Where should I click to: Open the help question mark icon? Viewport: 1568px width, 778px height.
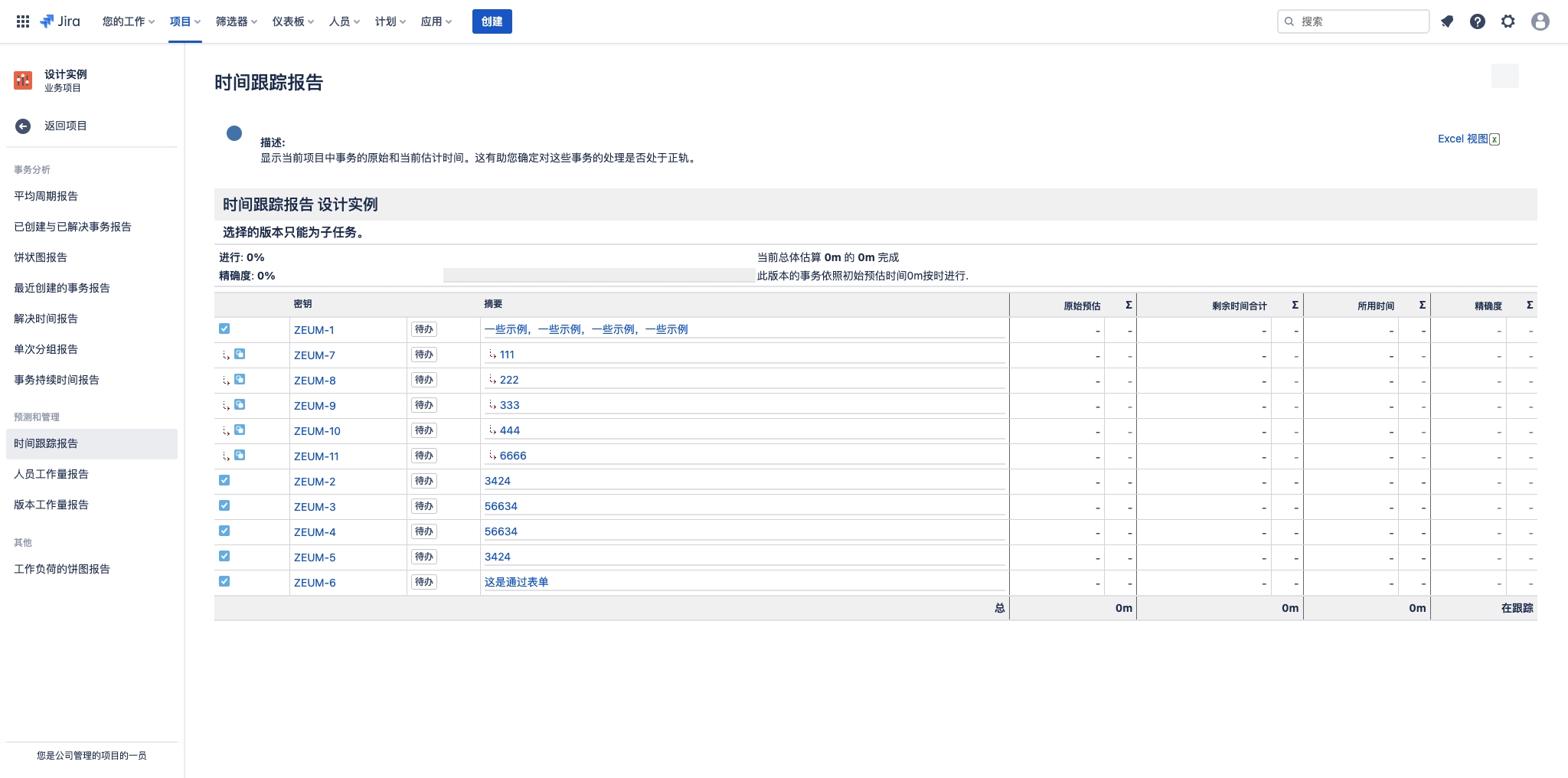click(x=1478, y=21)
